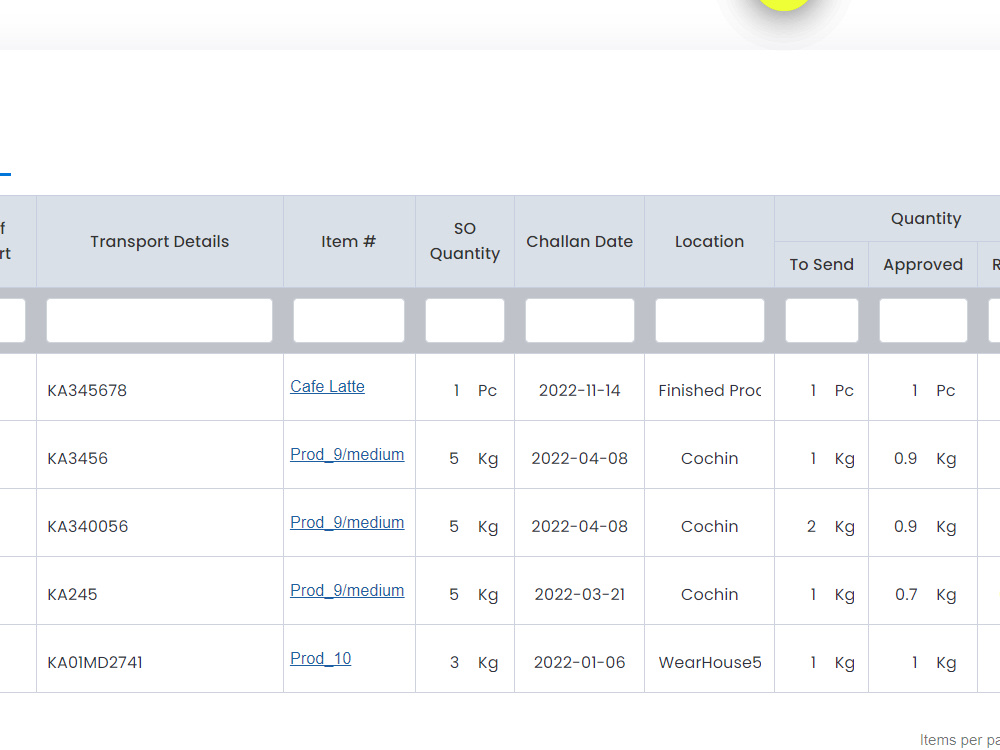
Task: Focus the Location filter field
Action: tap(710, 320)
